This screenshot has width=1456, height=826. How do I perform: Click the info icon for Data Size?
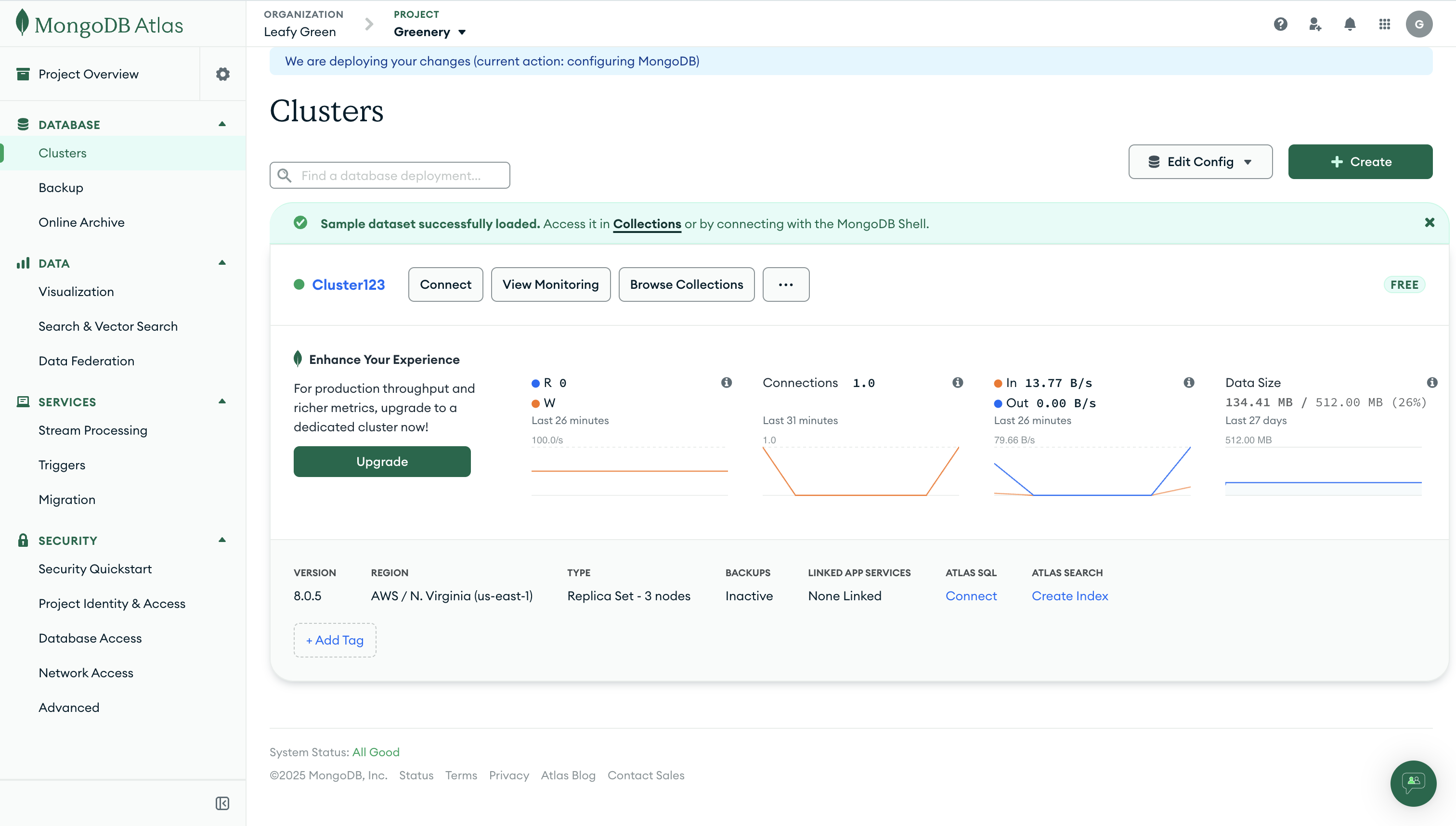click(1432, 383)
